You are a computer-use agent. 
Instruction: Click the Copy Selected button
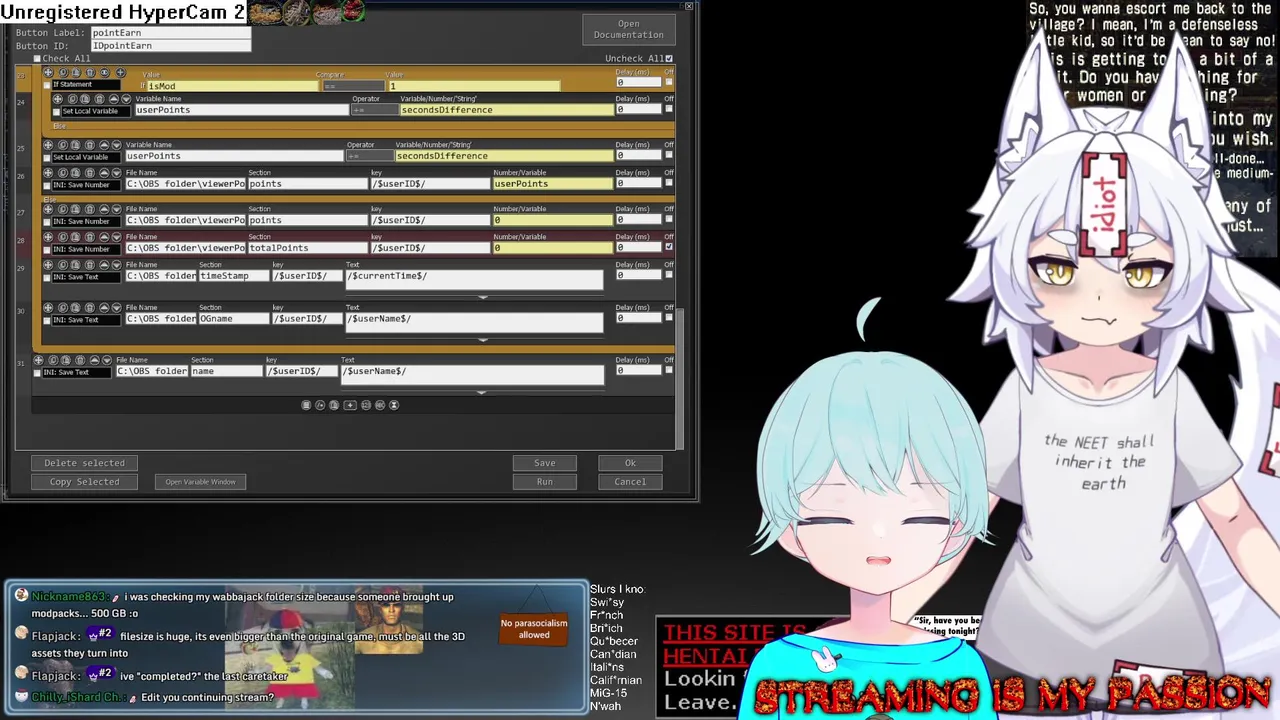84,482
